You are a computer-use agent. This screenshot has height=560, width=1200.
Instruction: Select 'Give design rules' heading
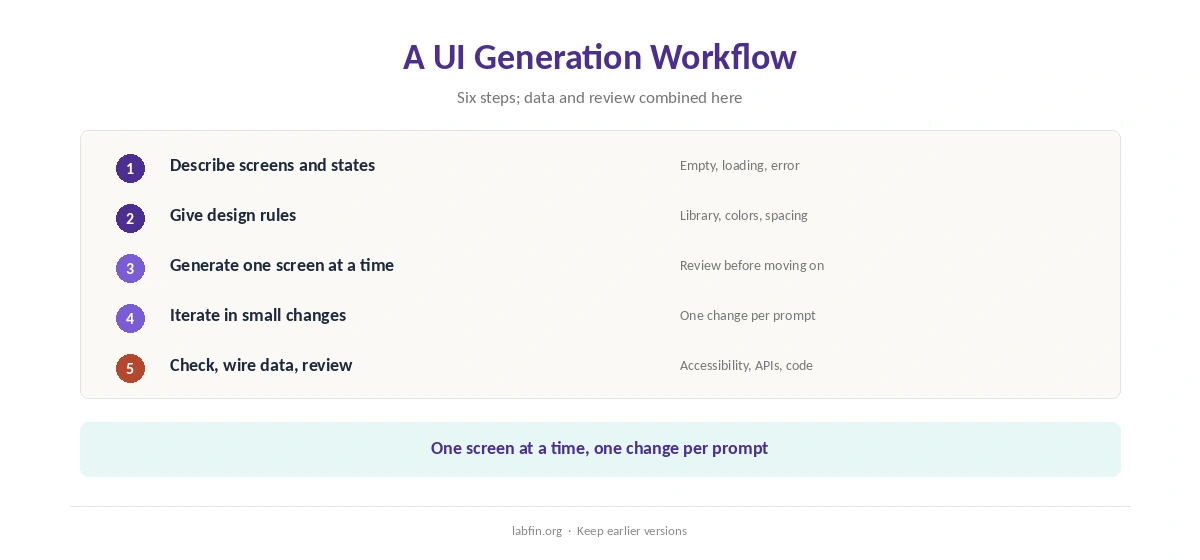click(233, 215)
